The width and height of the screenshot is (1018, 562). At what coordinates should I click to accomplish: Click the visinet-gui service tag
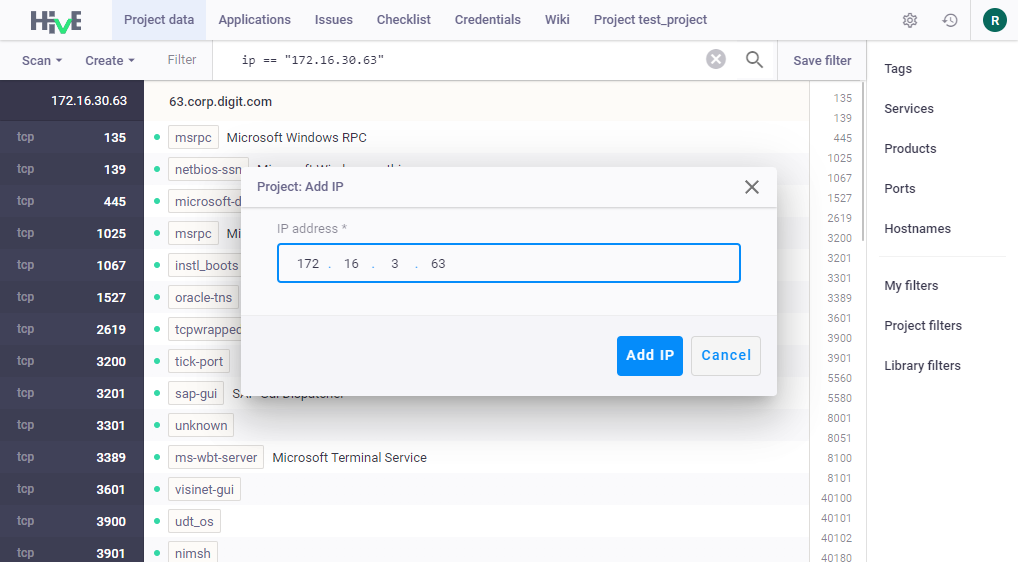coord(204,489)
